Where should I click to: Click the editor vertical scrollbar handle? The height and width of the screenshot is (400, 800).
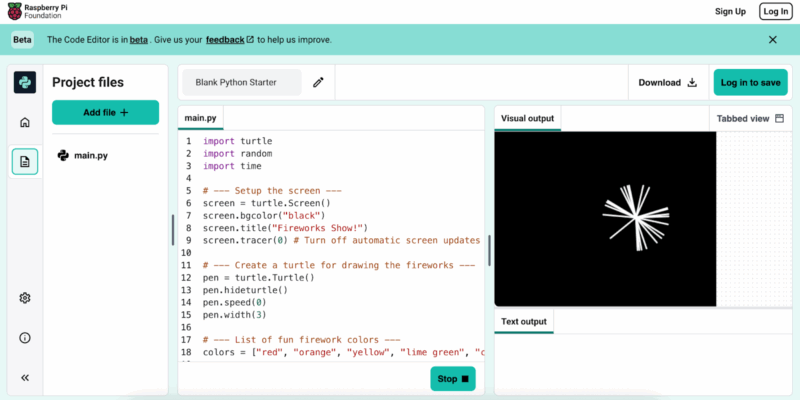pos(489,251)
